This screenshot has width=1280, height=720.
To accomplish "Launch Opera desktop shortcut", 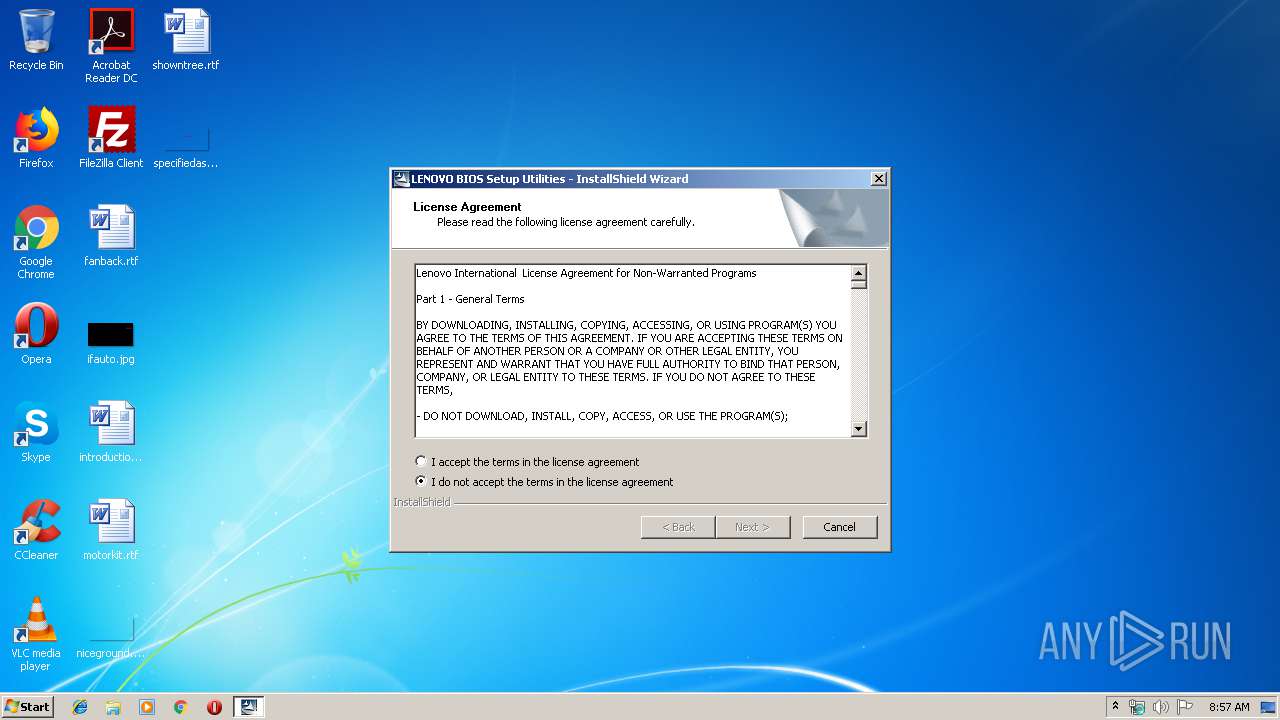I will [36, 334].
